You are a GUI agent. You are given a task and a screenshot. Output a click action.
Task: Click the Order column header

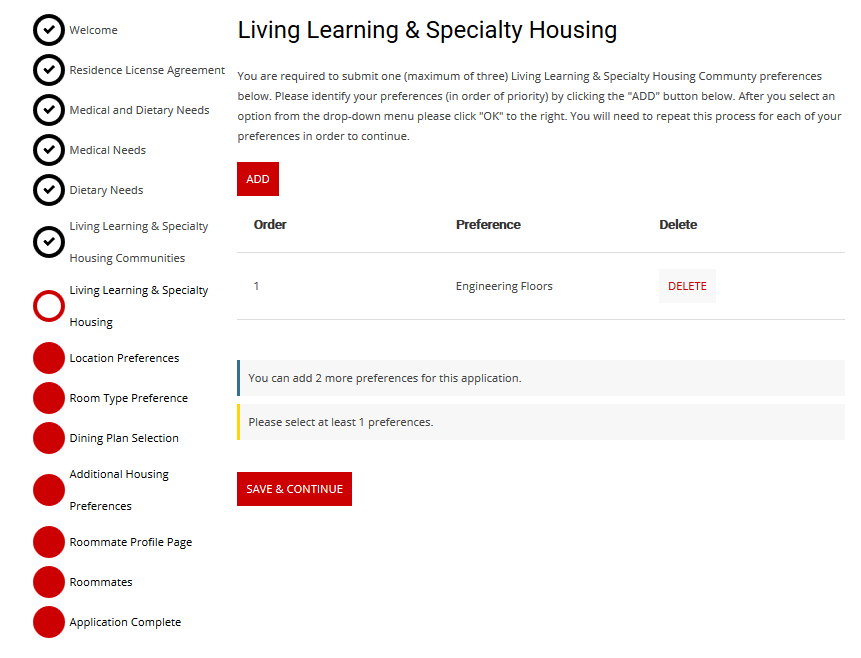[x=270, y=225]
